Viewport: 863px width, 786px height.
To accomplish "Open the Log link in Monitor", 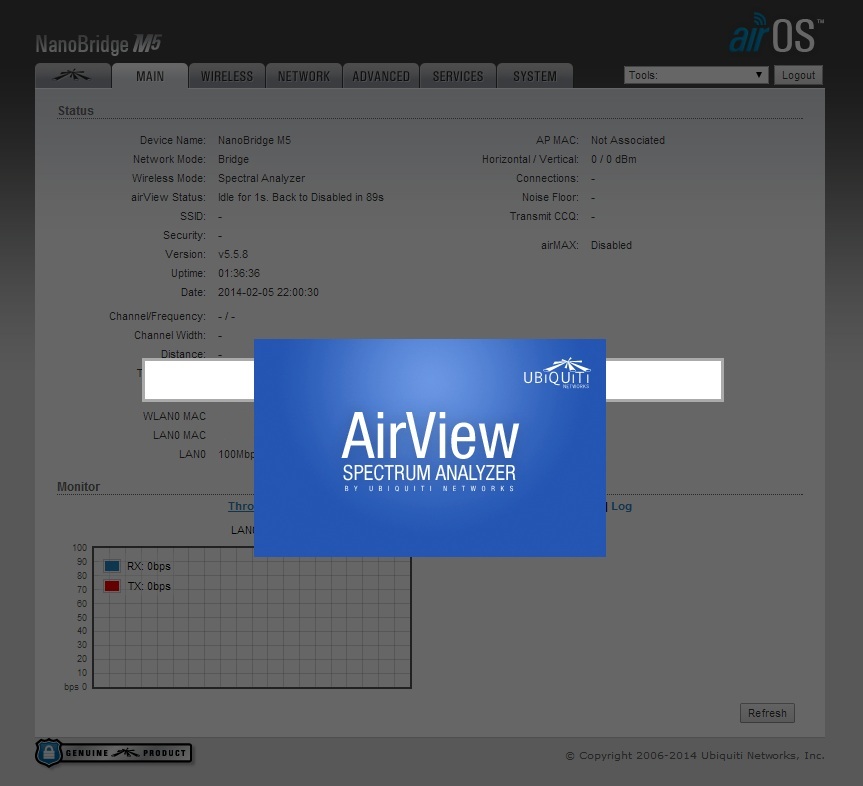I will [x=621, y=506].
